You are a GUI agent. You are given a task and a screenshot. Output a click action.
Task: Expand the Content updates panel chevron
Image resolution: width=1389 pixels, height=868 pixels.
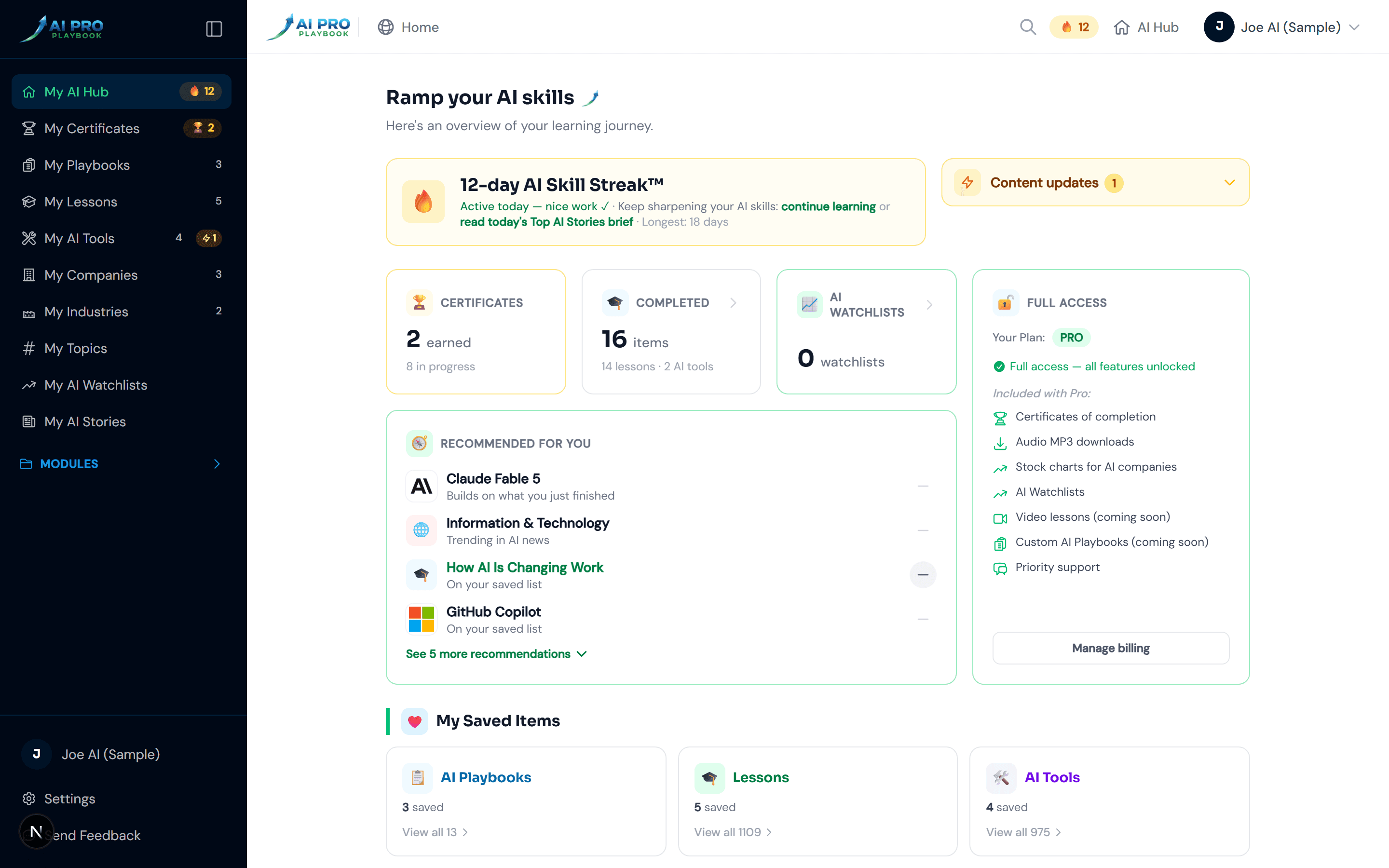point(1229,183)
